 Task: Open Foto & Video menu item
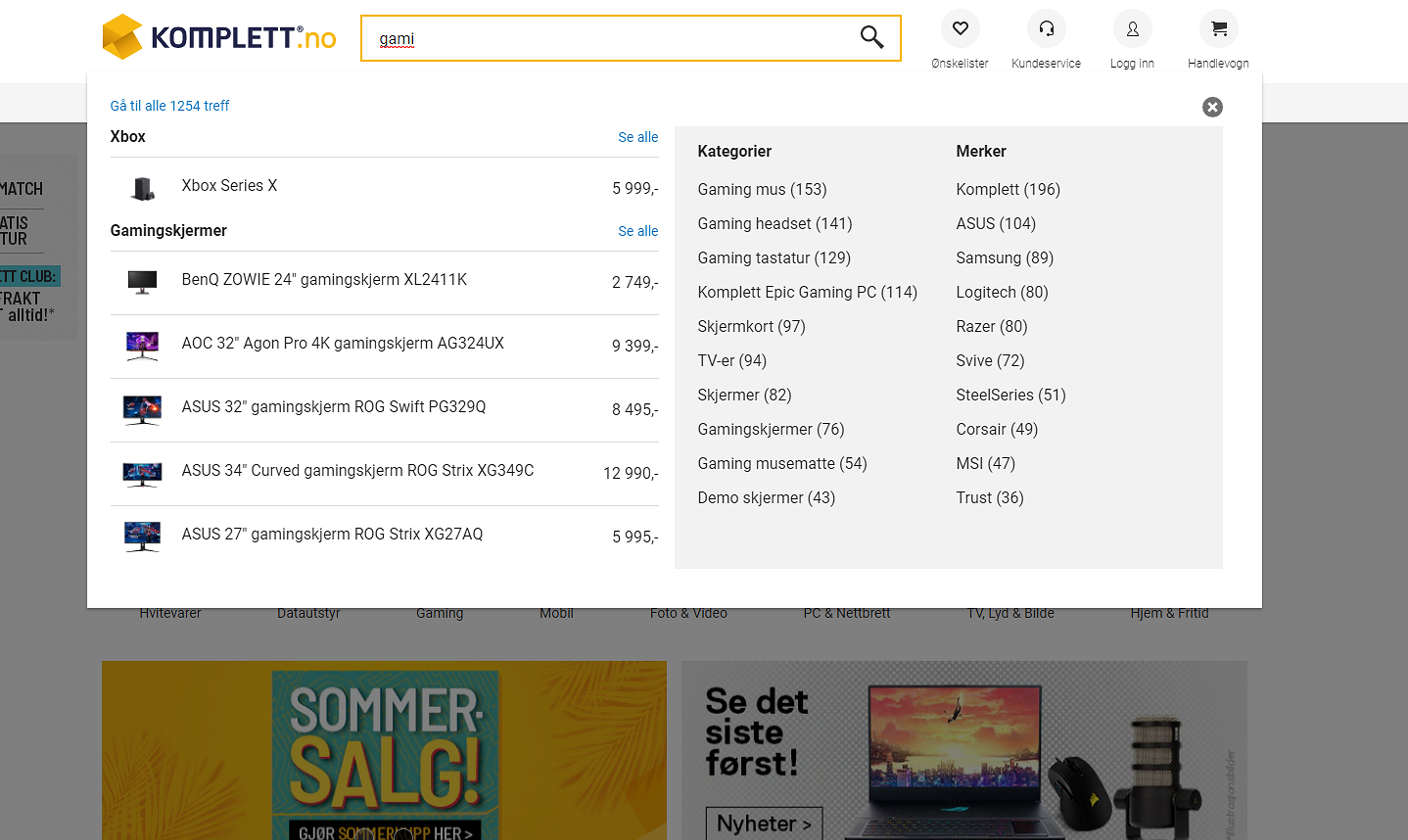(x=688, y=614)
